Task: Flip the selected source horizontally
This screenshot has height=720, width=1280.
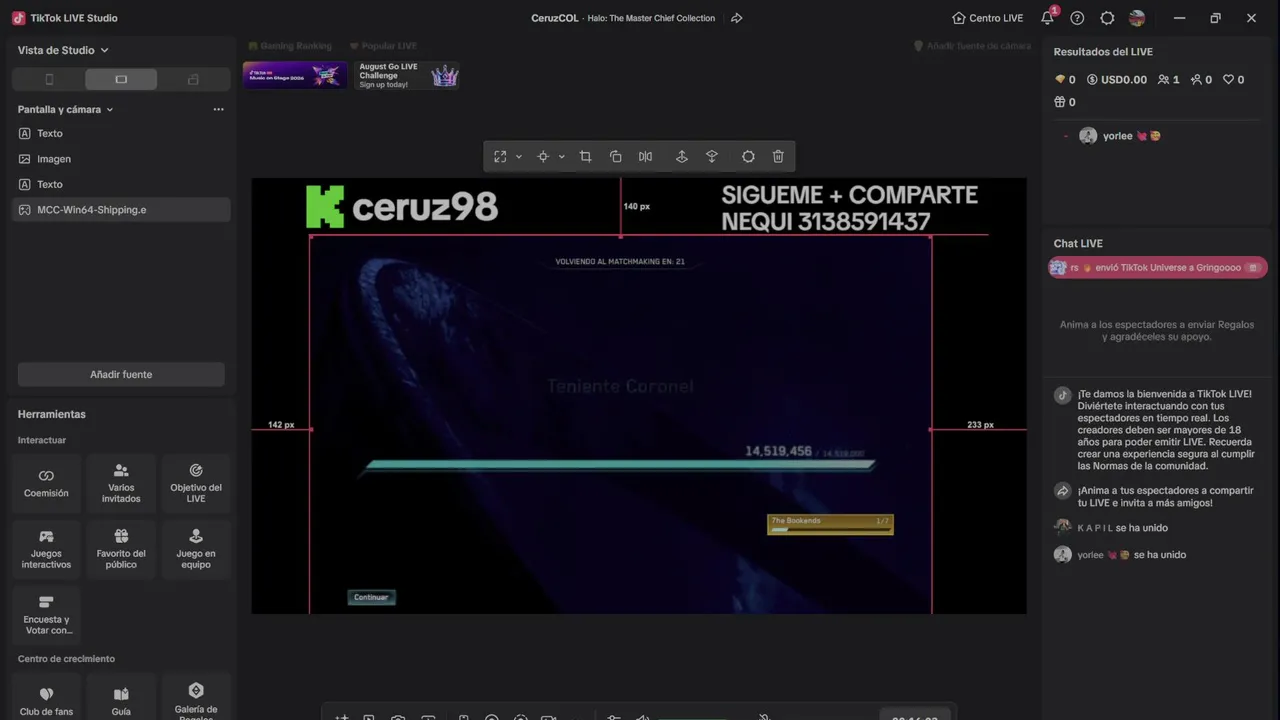Action: (645, 156)
